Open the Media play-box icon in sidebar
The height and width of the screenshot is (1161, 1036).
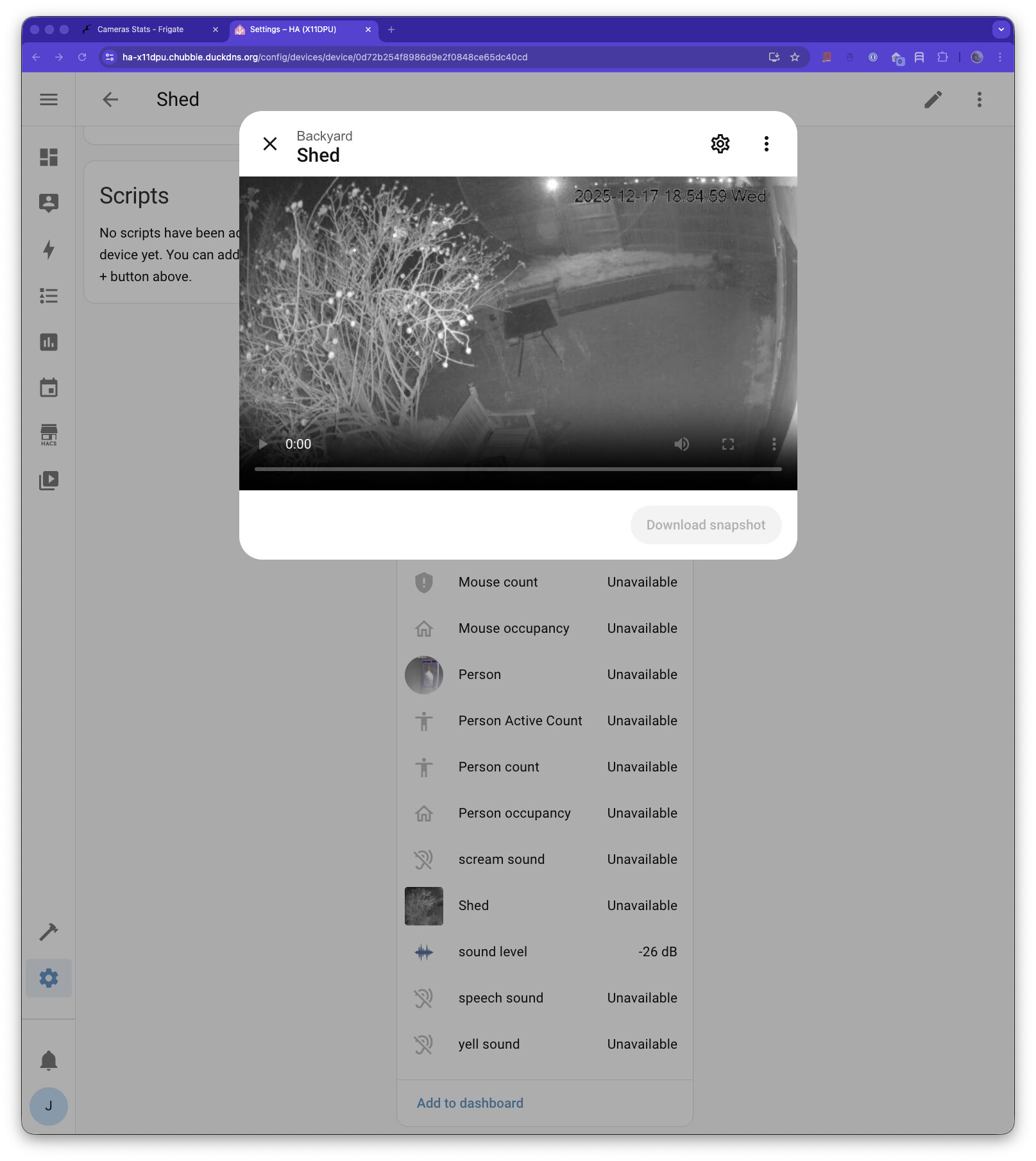[49, 481]
